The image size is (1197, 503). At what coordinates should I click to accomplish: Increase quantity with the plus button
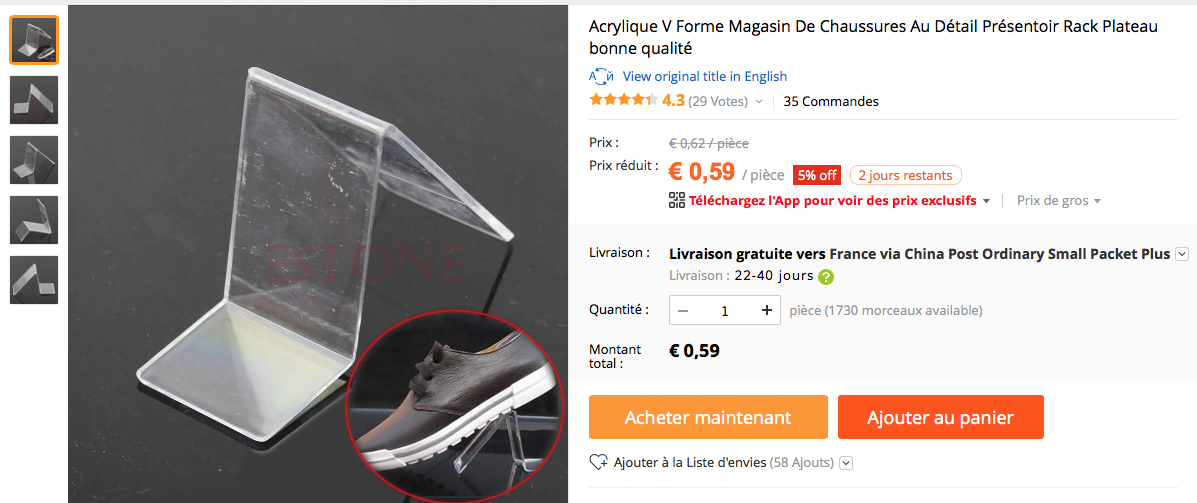click(x=766, y=311)
